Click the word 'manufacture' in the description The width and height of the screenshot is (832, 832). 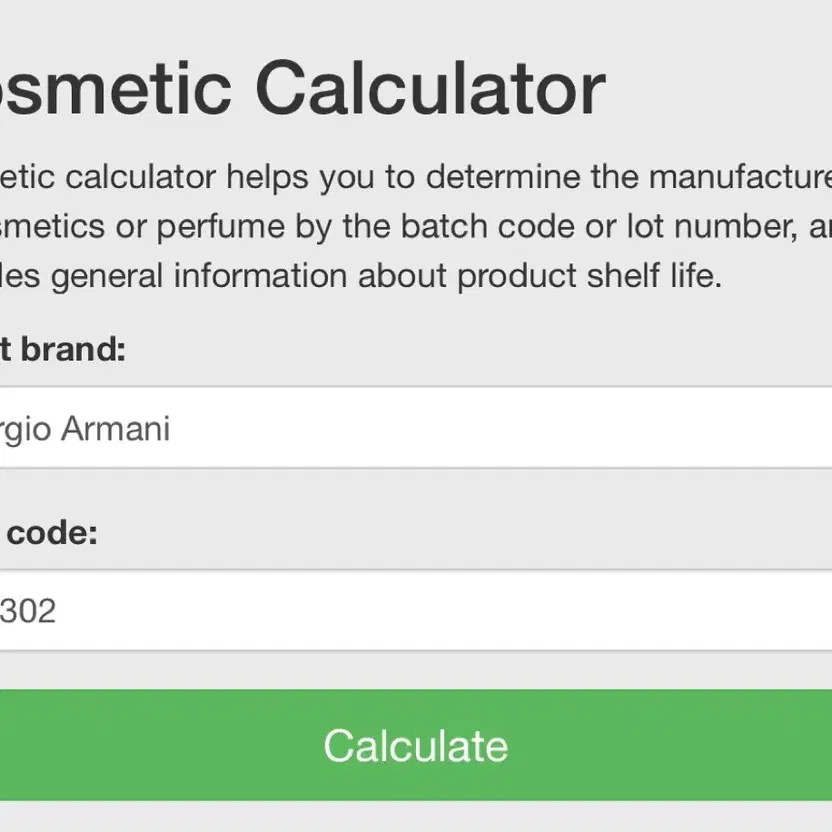tap(738, 178)
